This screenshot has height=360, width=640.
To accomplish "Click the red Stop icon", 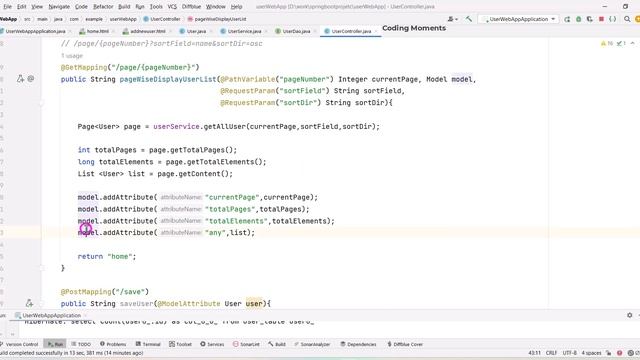I will [601, 19].
